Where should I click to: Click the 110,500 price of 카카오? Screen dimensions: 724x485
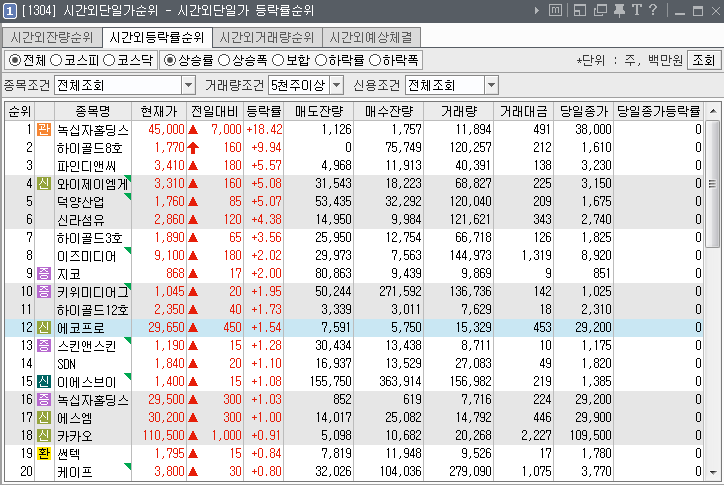(163, 436)
